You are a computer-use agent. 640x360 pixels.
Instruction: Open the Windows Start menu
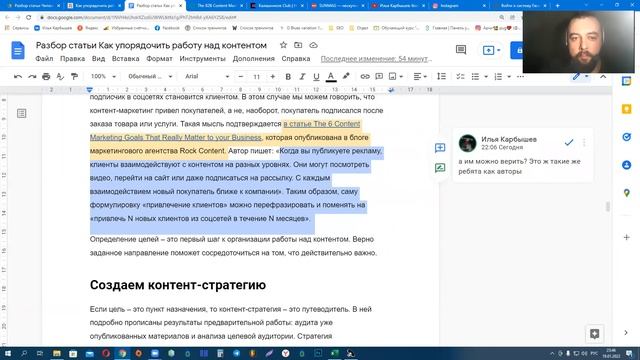coord(8,353)
